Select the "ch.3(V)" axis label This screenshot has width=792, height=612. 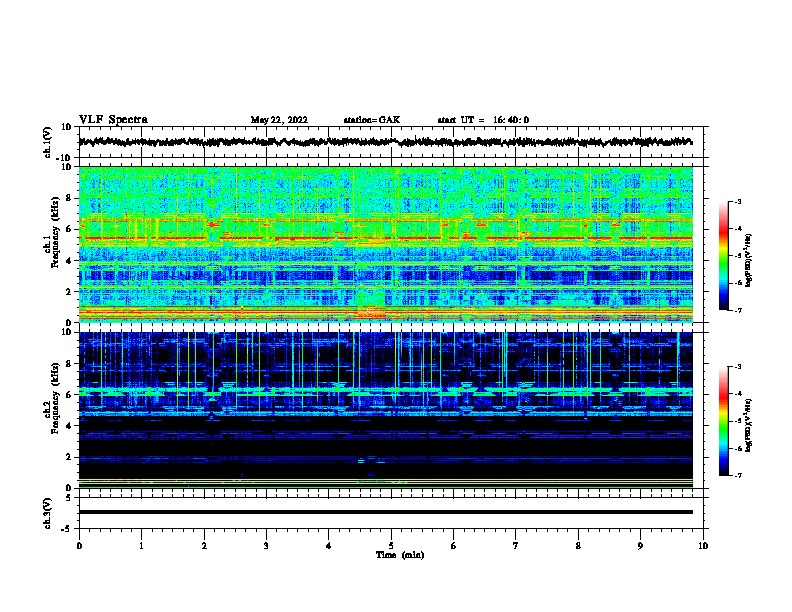click(48, 513)
